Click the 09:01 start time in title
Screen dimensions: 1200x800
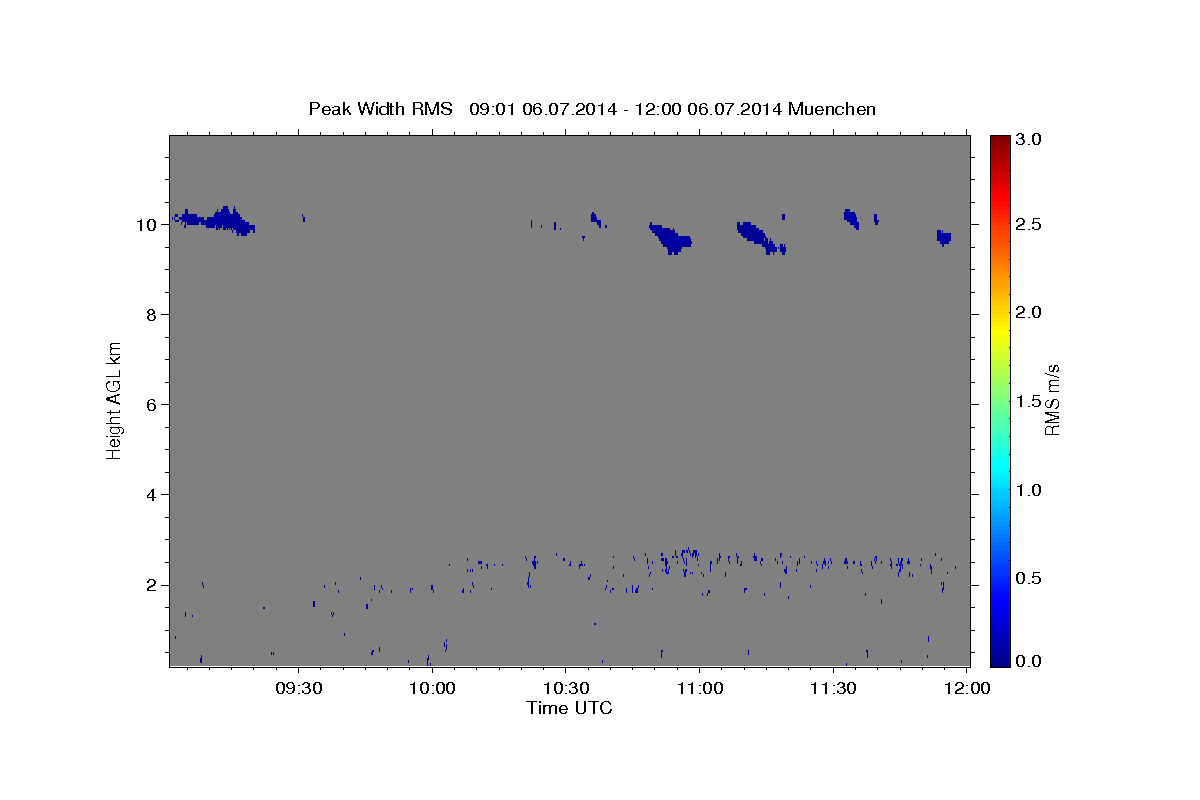[x=492, y=109]
